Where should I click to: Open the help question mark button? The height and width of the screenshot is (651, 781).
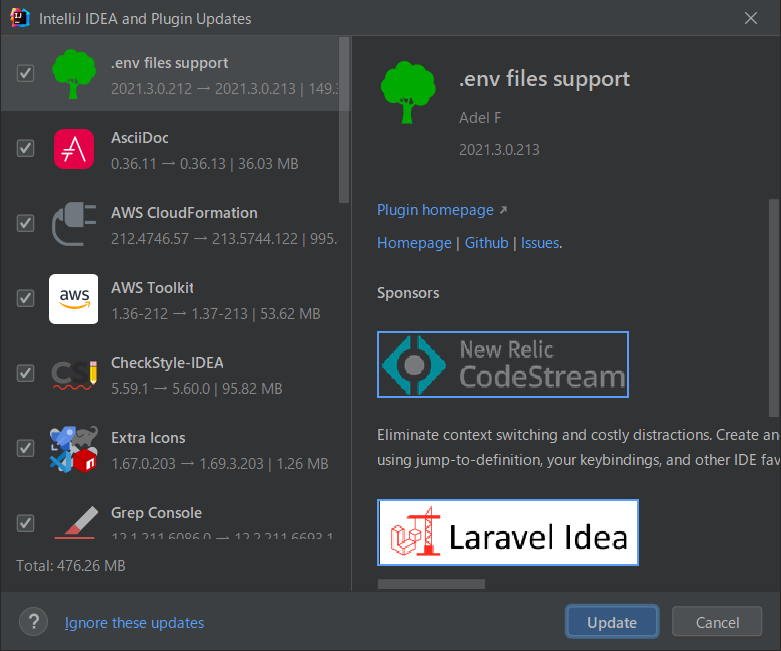pos(33,622)
